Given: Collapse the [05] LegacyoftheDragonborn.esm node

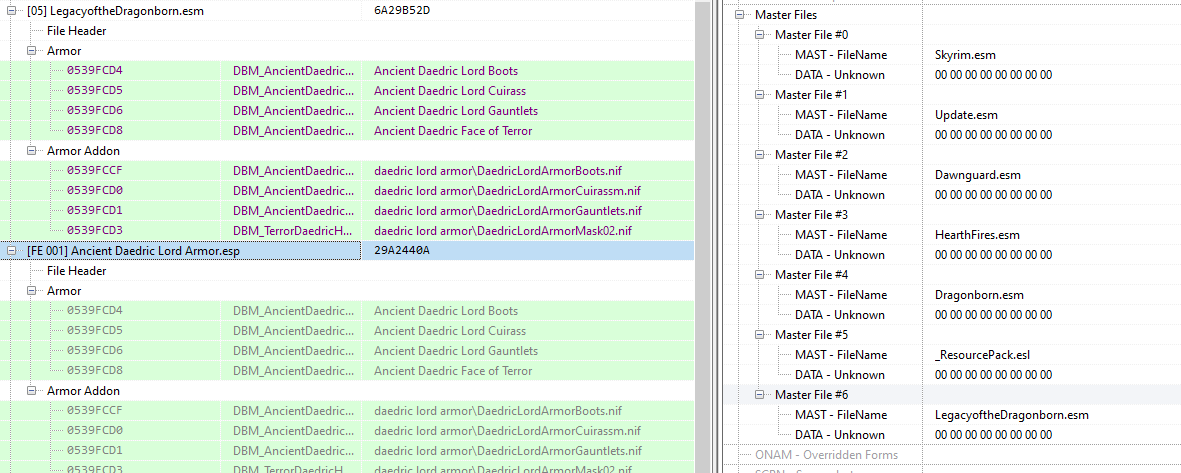Looking at the screenshot, I should click(x=12, y=11).
